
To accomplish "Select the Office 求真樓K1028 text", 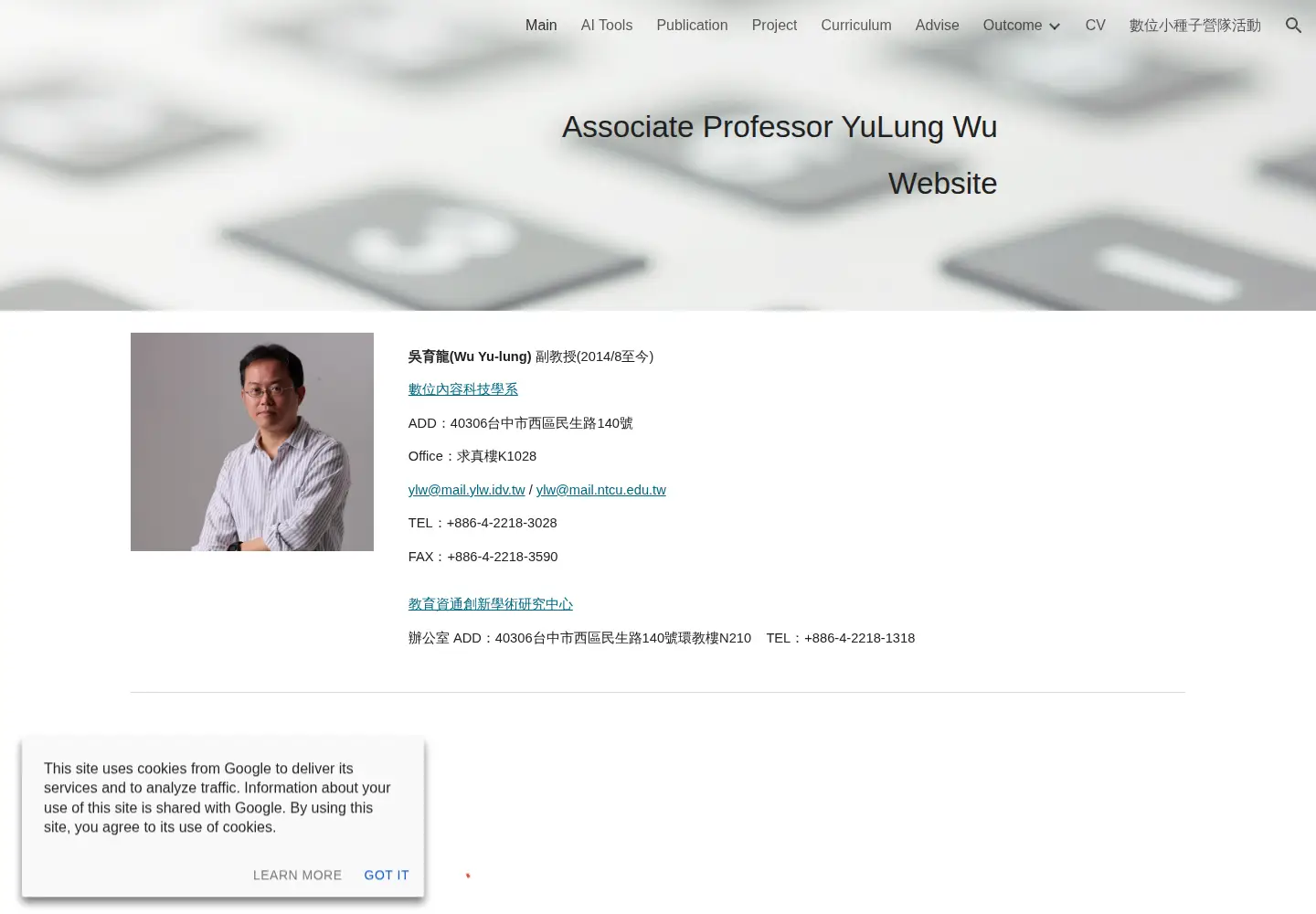I will pos(472,456).
